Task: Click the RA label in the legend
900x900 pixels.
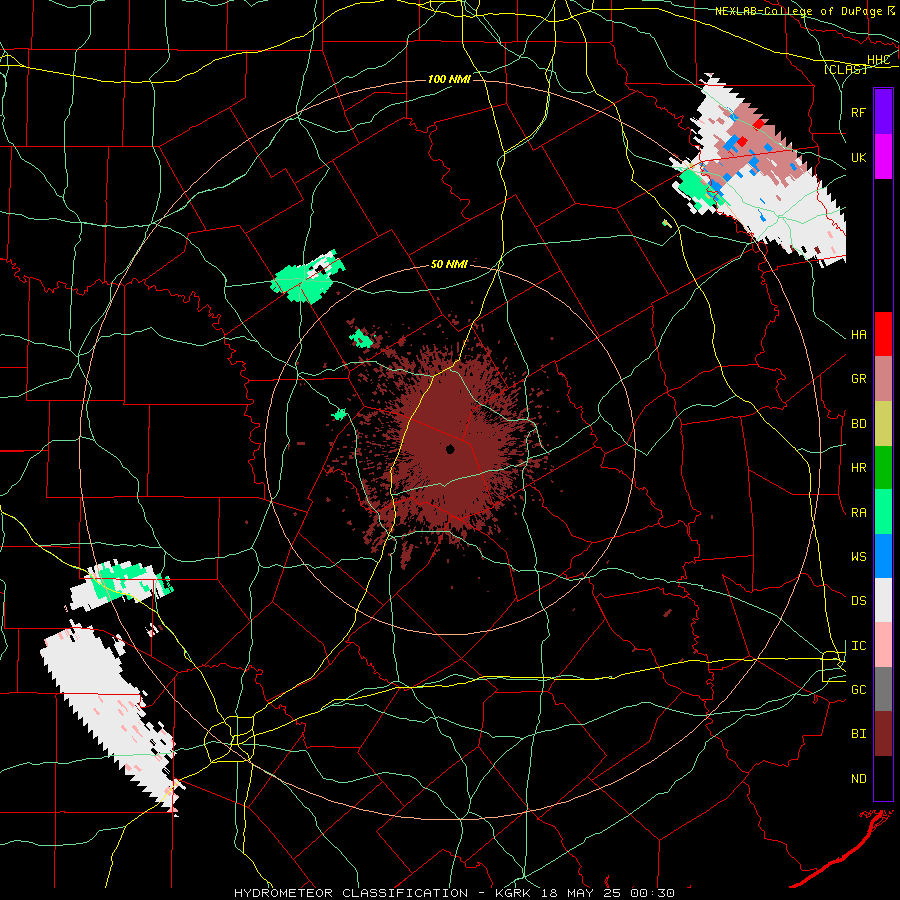Action: [x=859, y=513]
